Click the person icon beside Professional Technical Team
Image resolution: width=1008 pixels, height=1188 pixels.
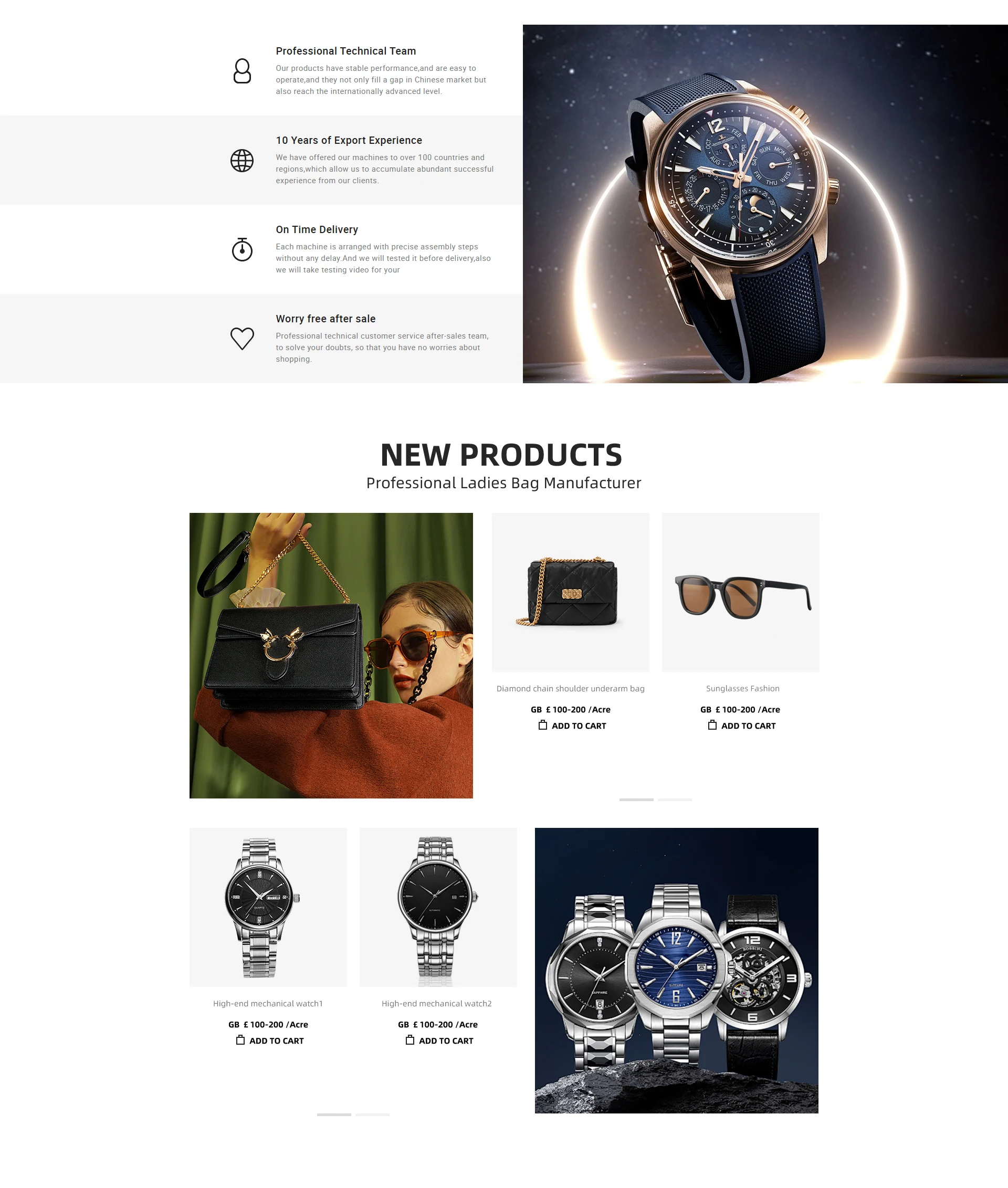(x=242, y=71)
